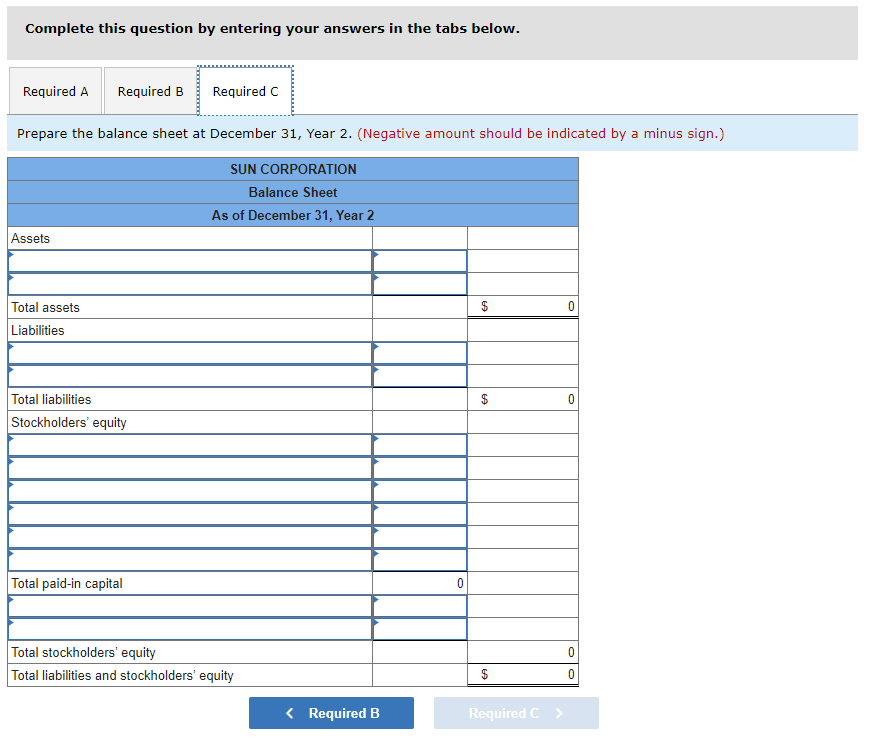Open the Required A tab

coord(56,91)
